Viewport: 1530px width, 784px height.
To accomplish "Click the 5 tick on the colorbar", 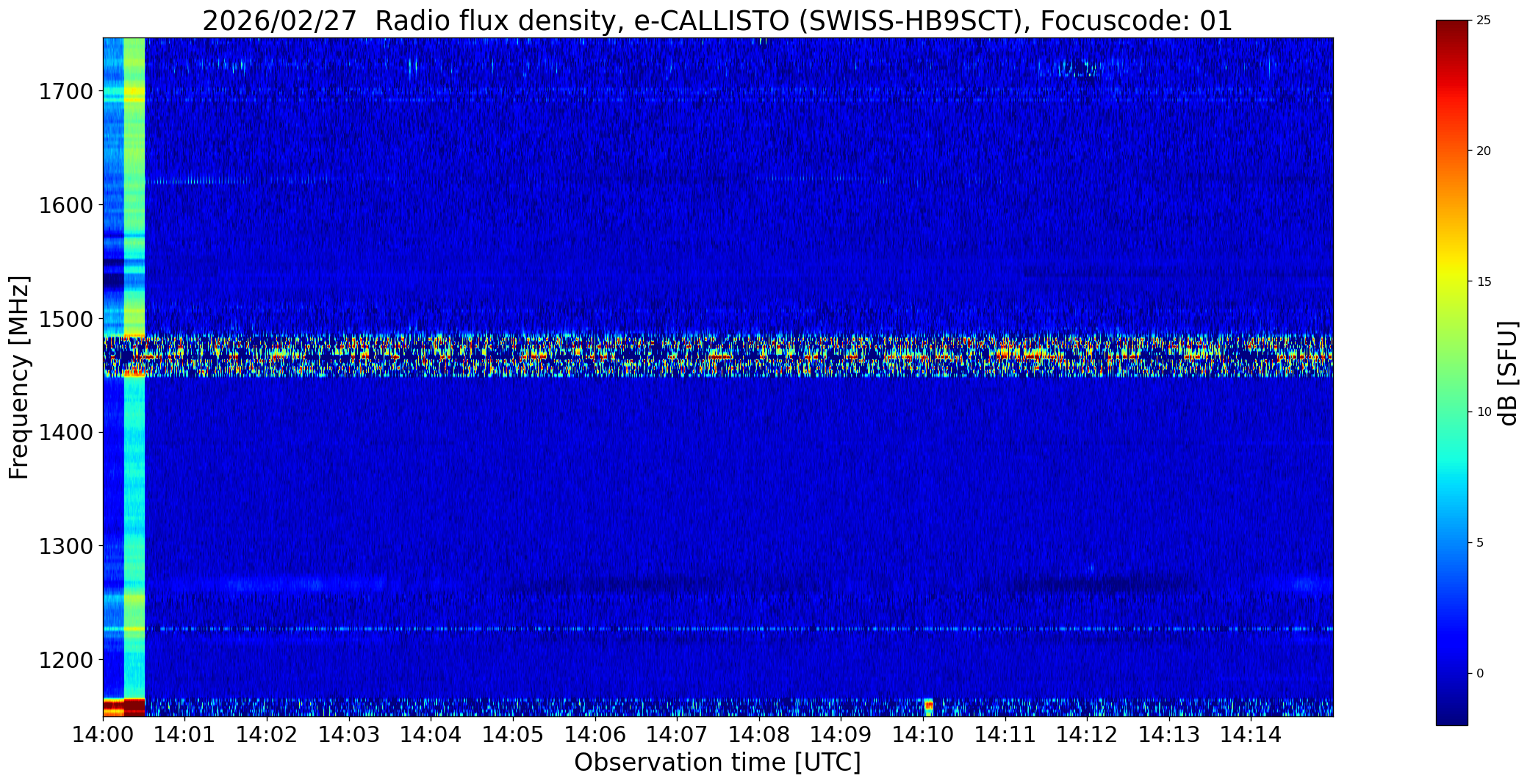I will pos(1480,543).
